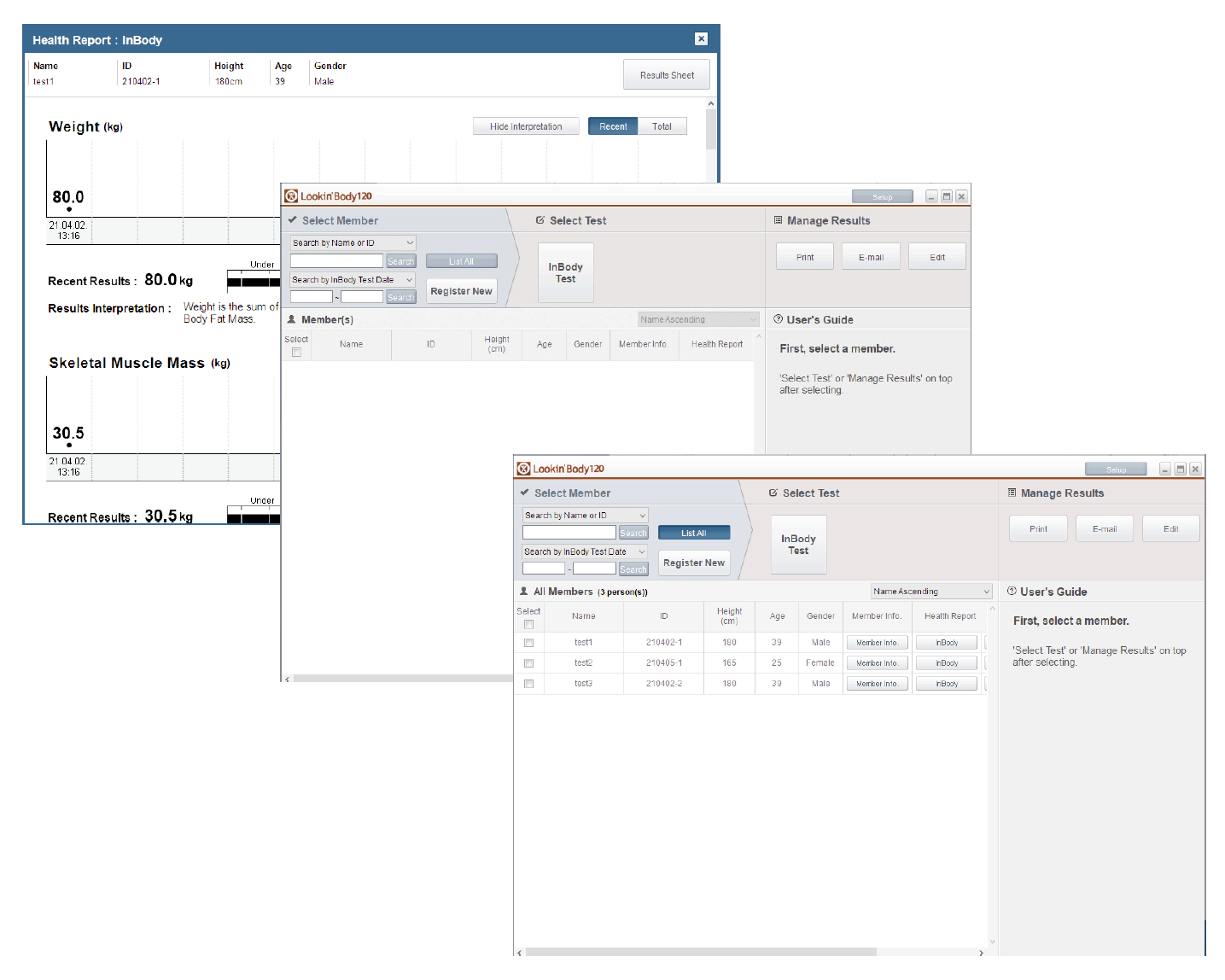This screenshot has height=980, width=1225.
Task: Open 'Search by Name or ID' dropdown, front window
Action: [586, 516]
